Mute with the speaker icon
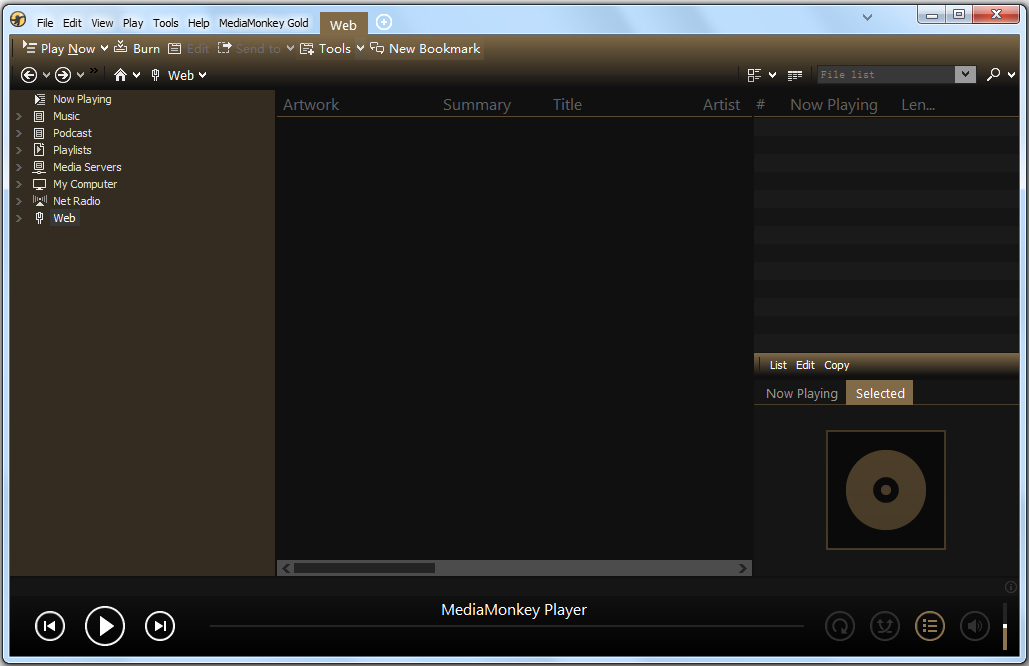 click(975, 626)
